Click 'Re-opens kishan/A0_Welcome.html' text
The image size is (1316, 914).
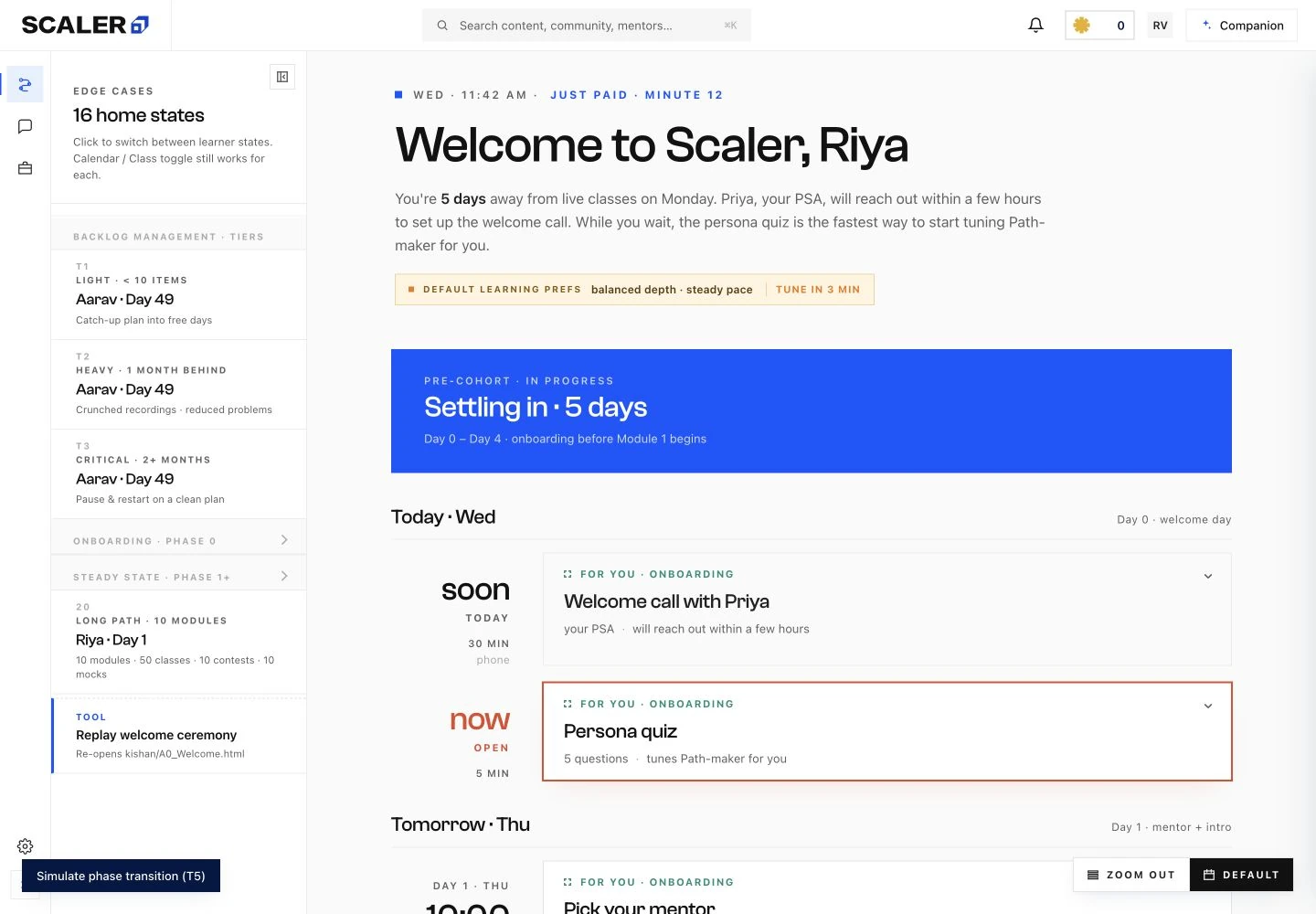click(160, 754)
